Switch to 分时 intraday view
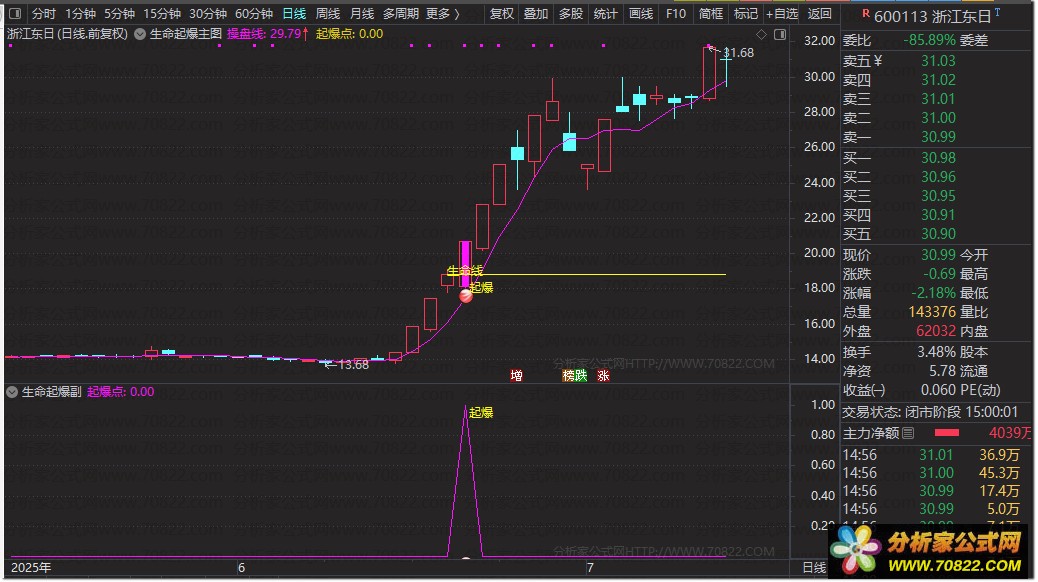1038x582 pixels. pyautogui.click(x=44, y=13)
